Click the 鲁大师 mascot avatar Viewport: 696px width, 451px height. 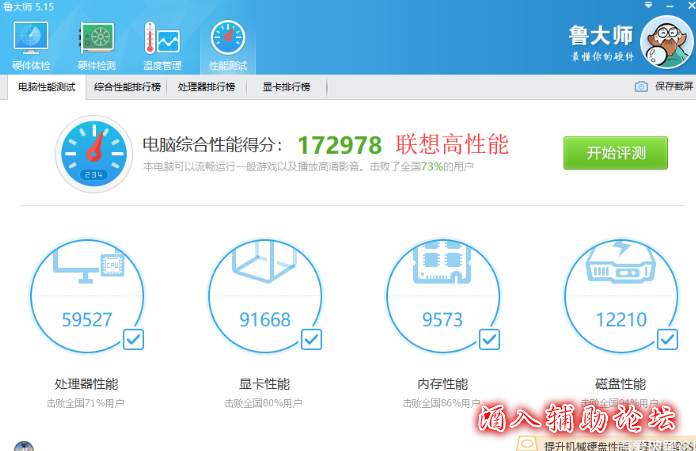[x=667, y=42]
